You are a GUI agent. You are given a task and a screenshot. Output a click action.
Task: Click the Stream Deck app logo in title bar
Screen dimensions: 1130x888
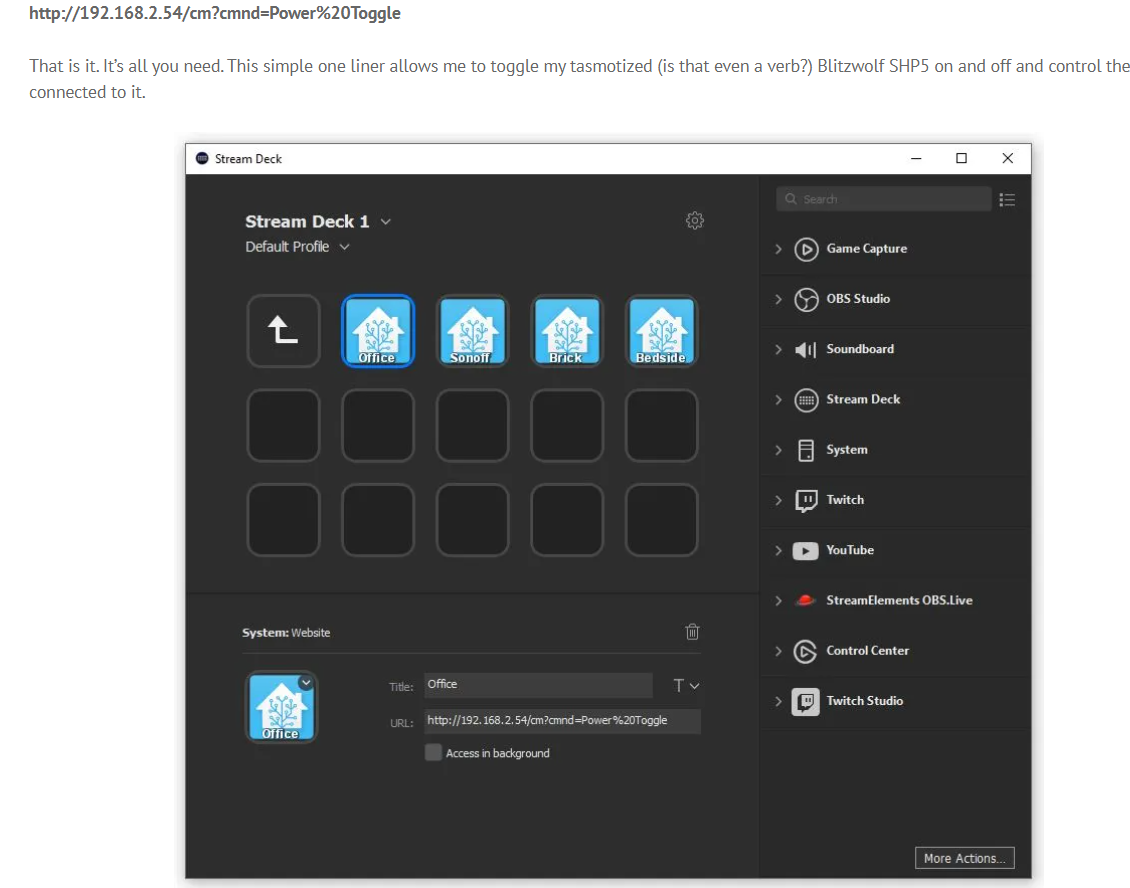click(203, 159)
